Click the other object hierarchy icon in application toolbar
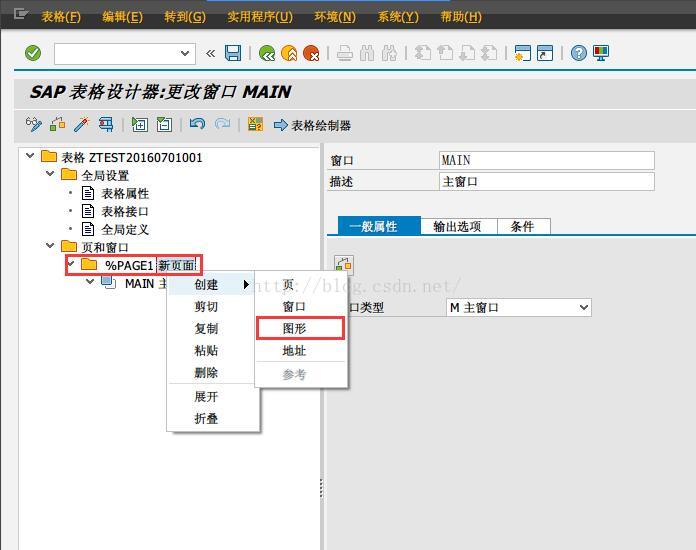The width and height of the screenshot is (696, 550). 58,125
